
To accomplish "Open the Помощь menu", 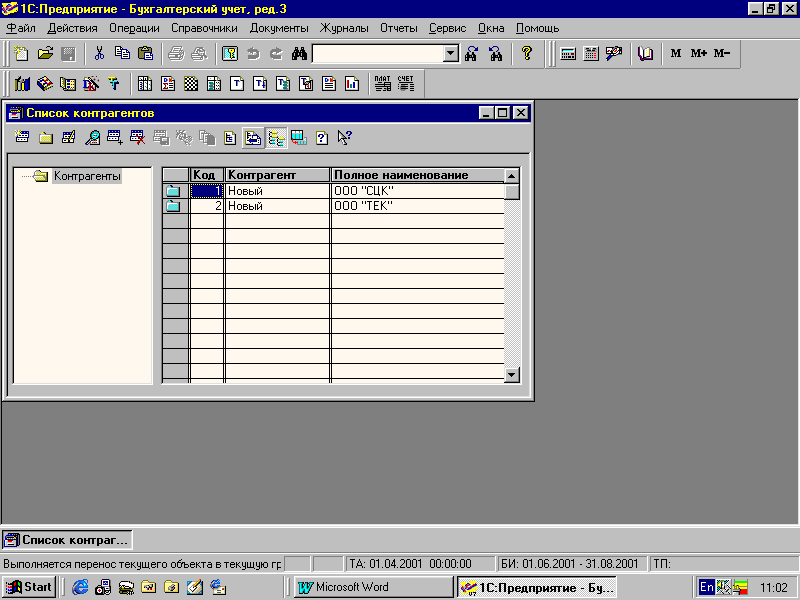I will [x=537, y=28].
